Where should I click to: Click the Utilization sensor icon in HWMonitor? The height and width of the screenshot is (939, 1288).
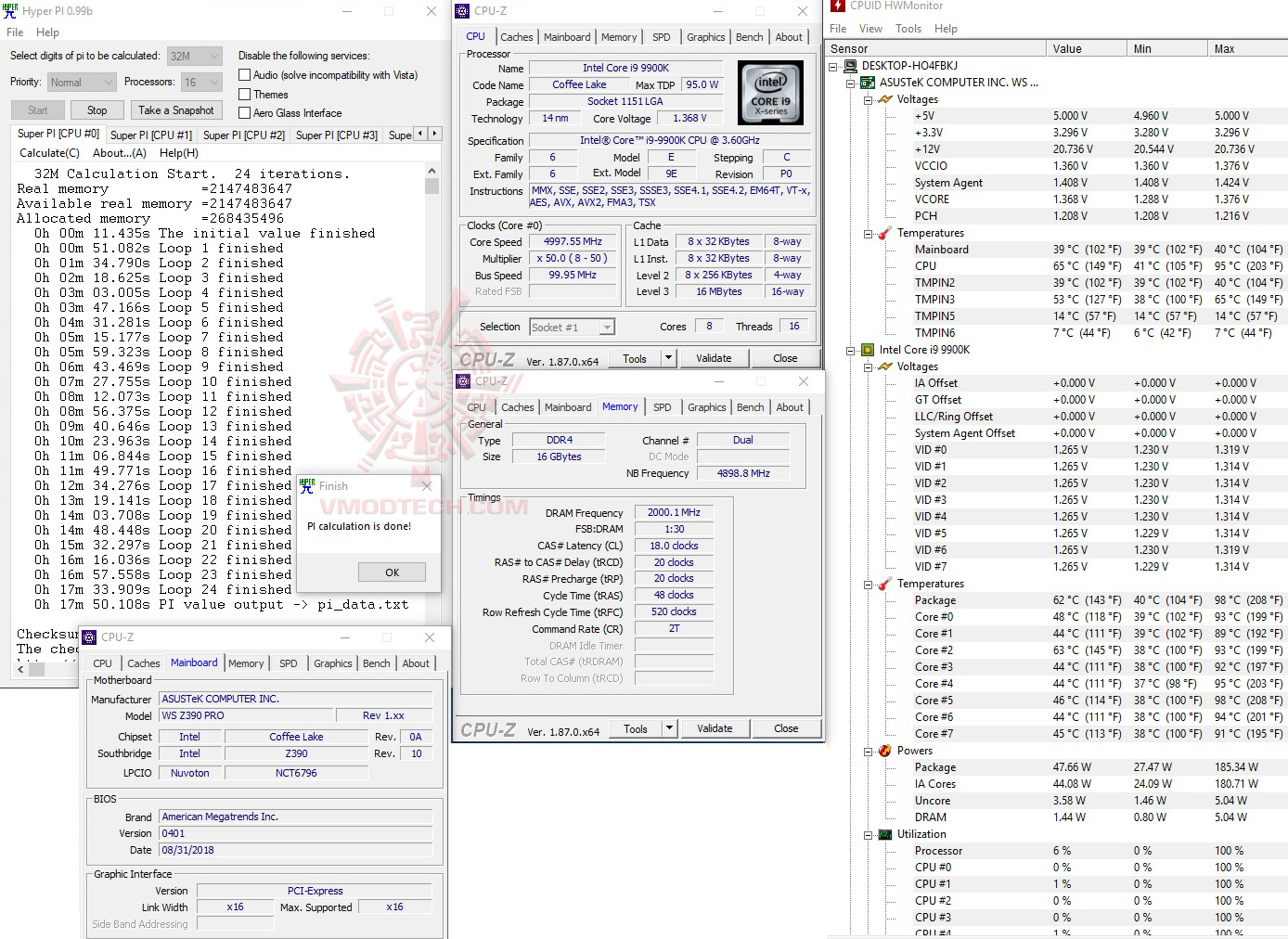(x=883, y=833)
